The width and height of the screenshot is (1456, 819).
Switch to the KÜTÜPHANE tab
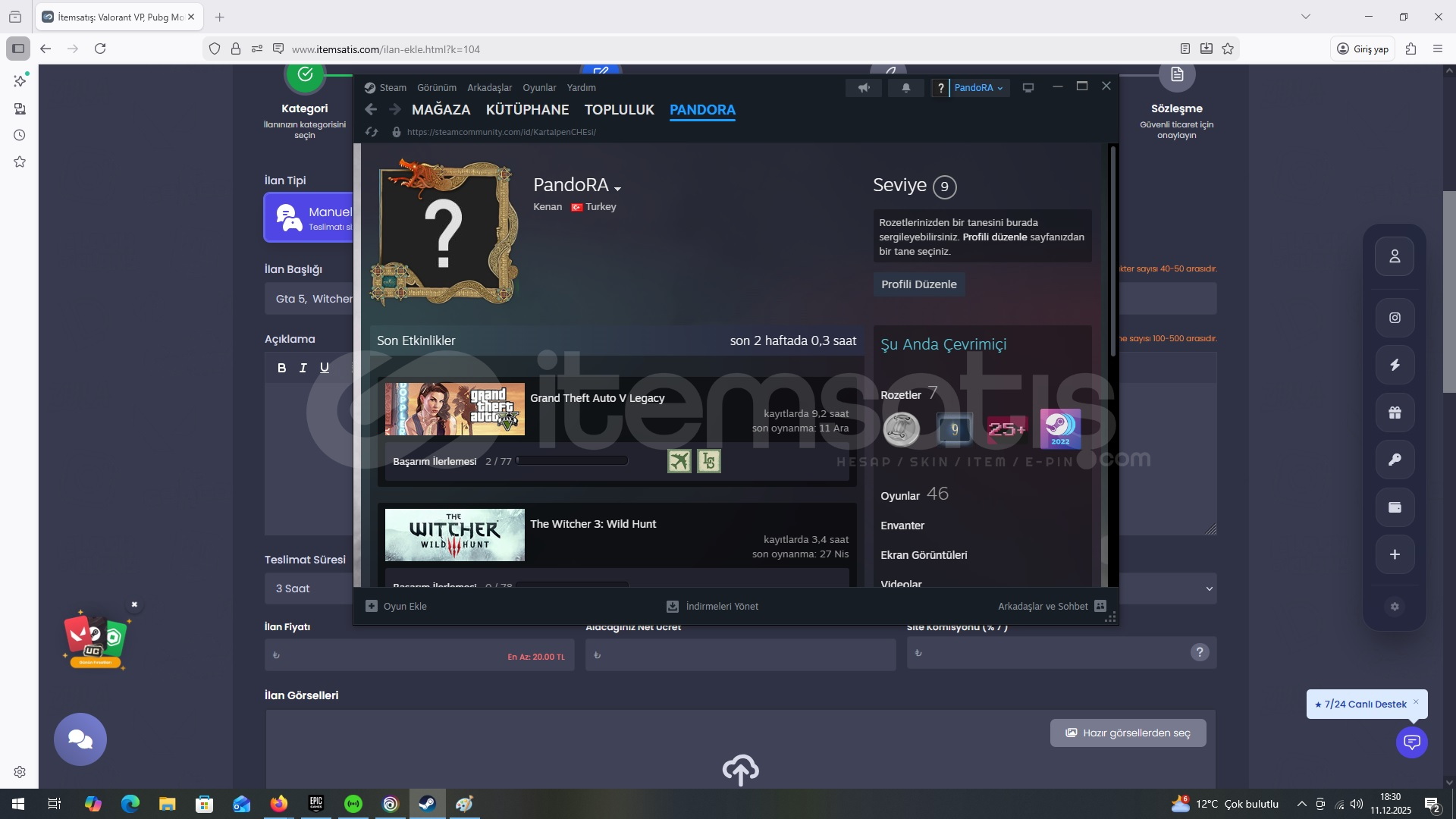pyautogui.click(x=527, y=109)
